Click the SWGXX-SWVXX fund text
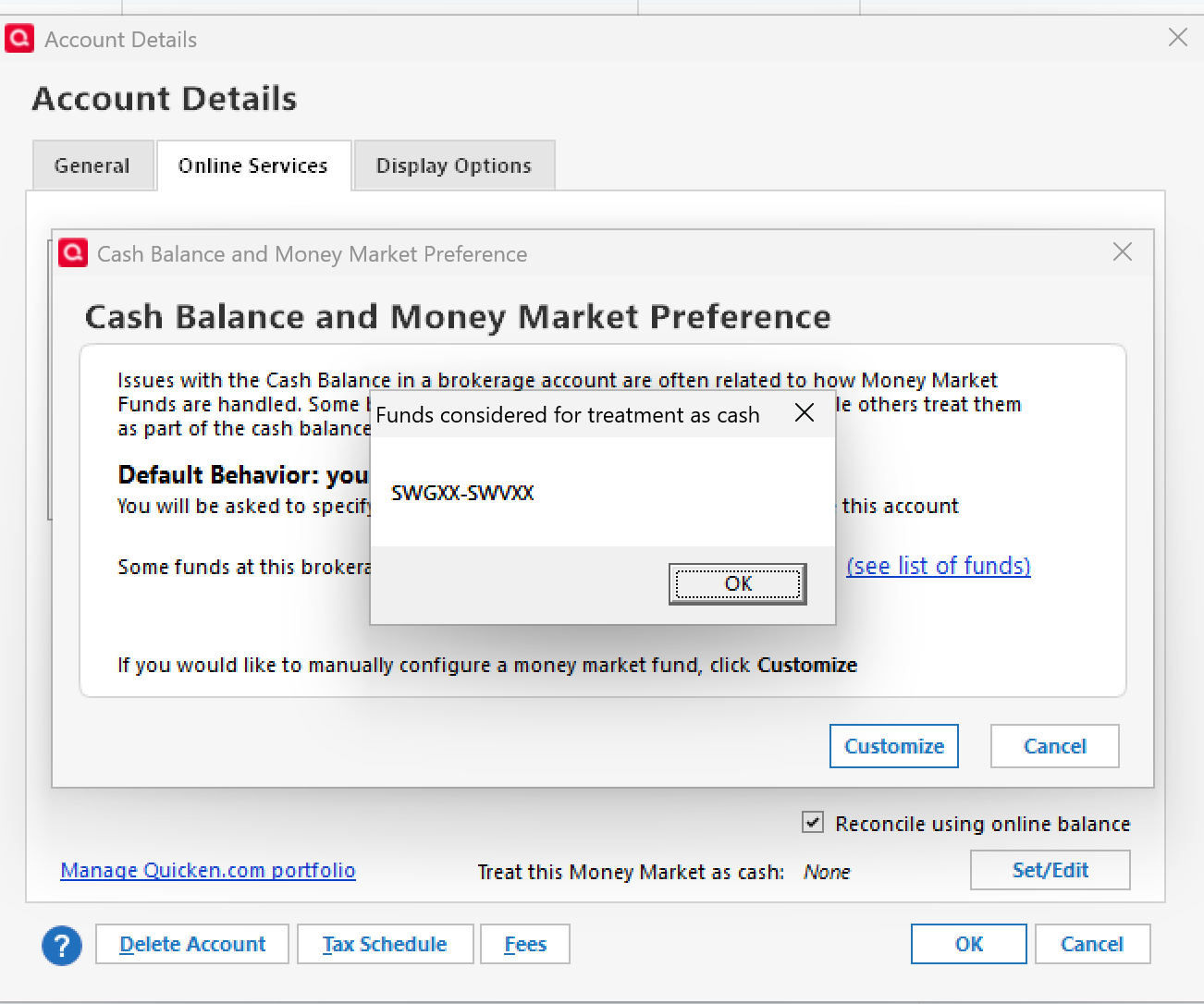 462,493
